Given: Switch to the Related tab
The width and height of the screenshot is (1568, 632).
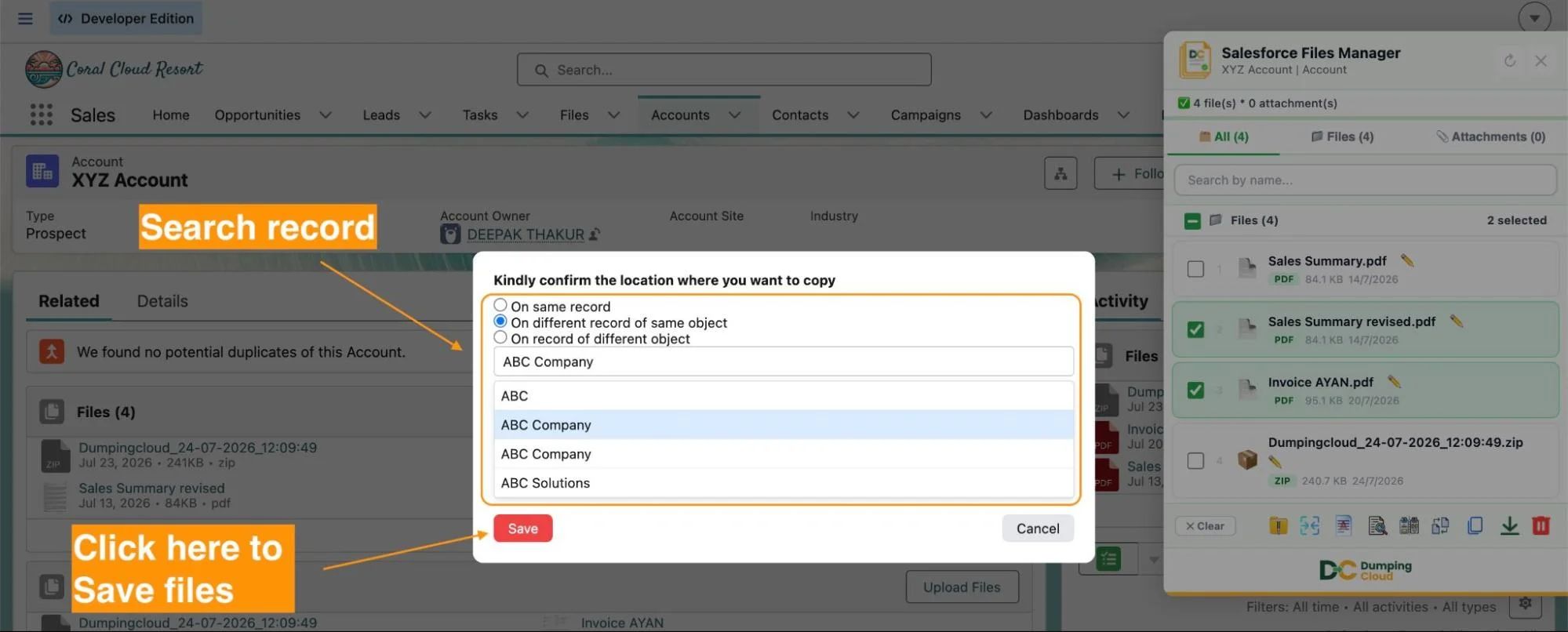Looking at the screenshot, I should [x=69, y=301].
